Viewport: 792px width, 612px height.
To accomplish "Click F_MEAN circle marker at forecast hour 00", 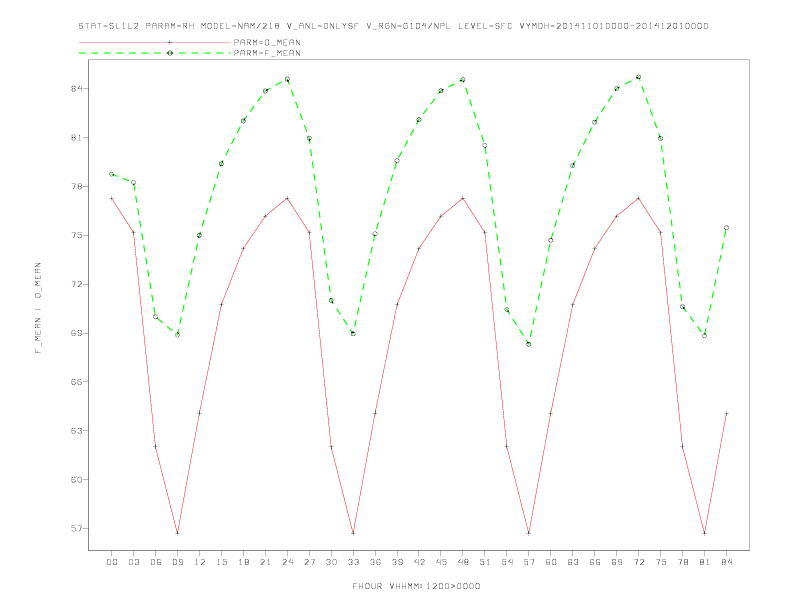I will coord(112,174).
